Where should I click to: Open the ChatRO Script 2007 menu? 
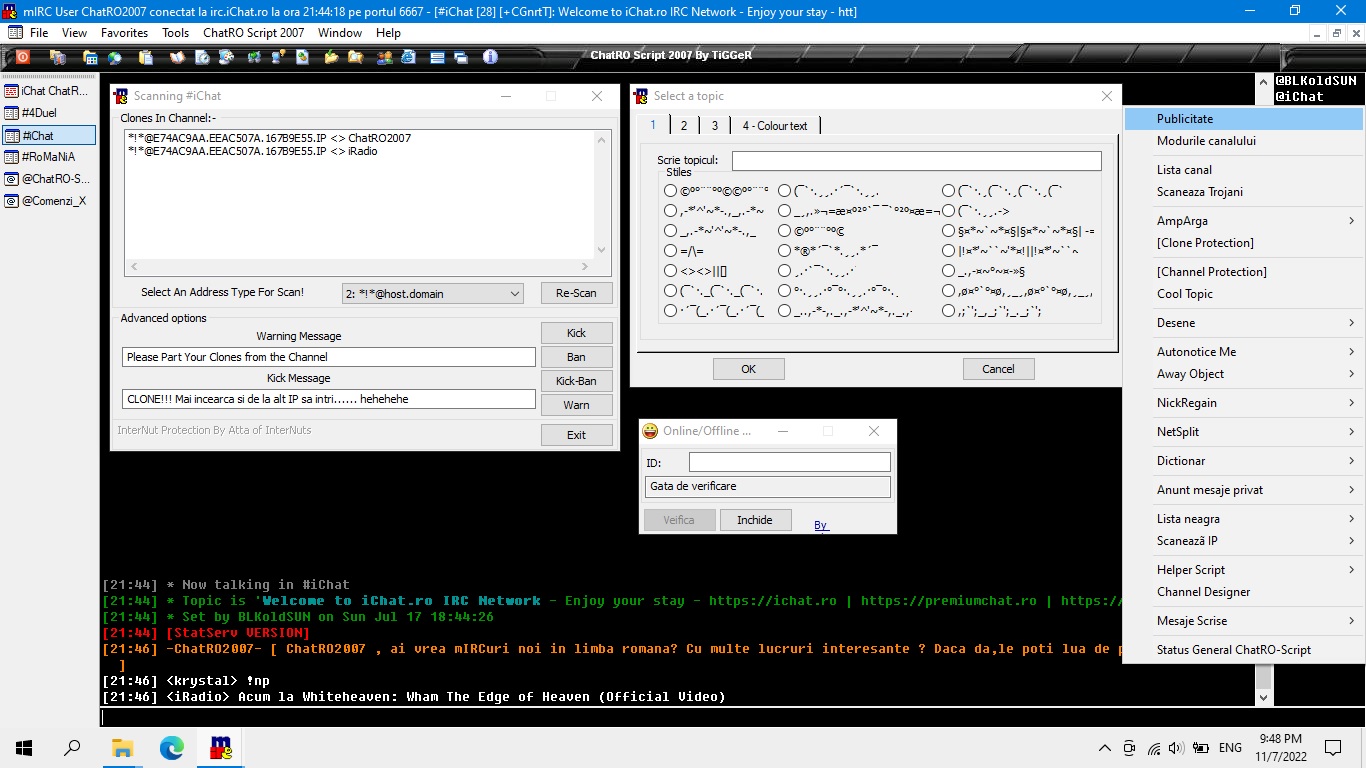[x=254, y=33]
